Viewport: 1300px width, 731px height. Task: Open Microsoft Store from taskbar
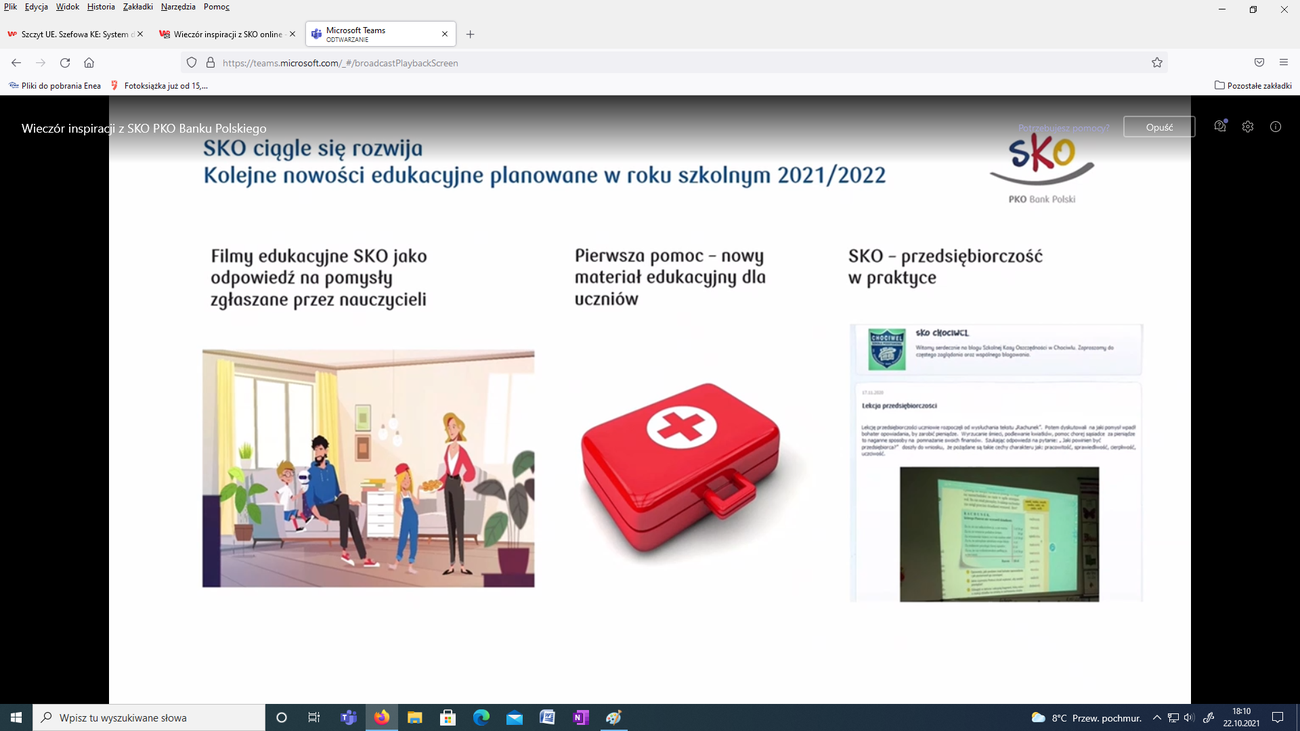448,717
